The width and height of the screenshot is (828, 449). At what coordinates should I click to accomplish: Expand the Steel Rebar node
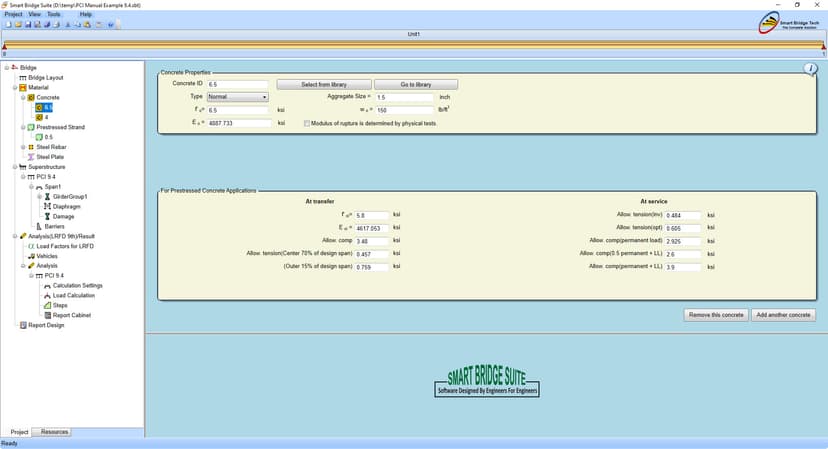[23, 147]
